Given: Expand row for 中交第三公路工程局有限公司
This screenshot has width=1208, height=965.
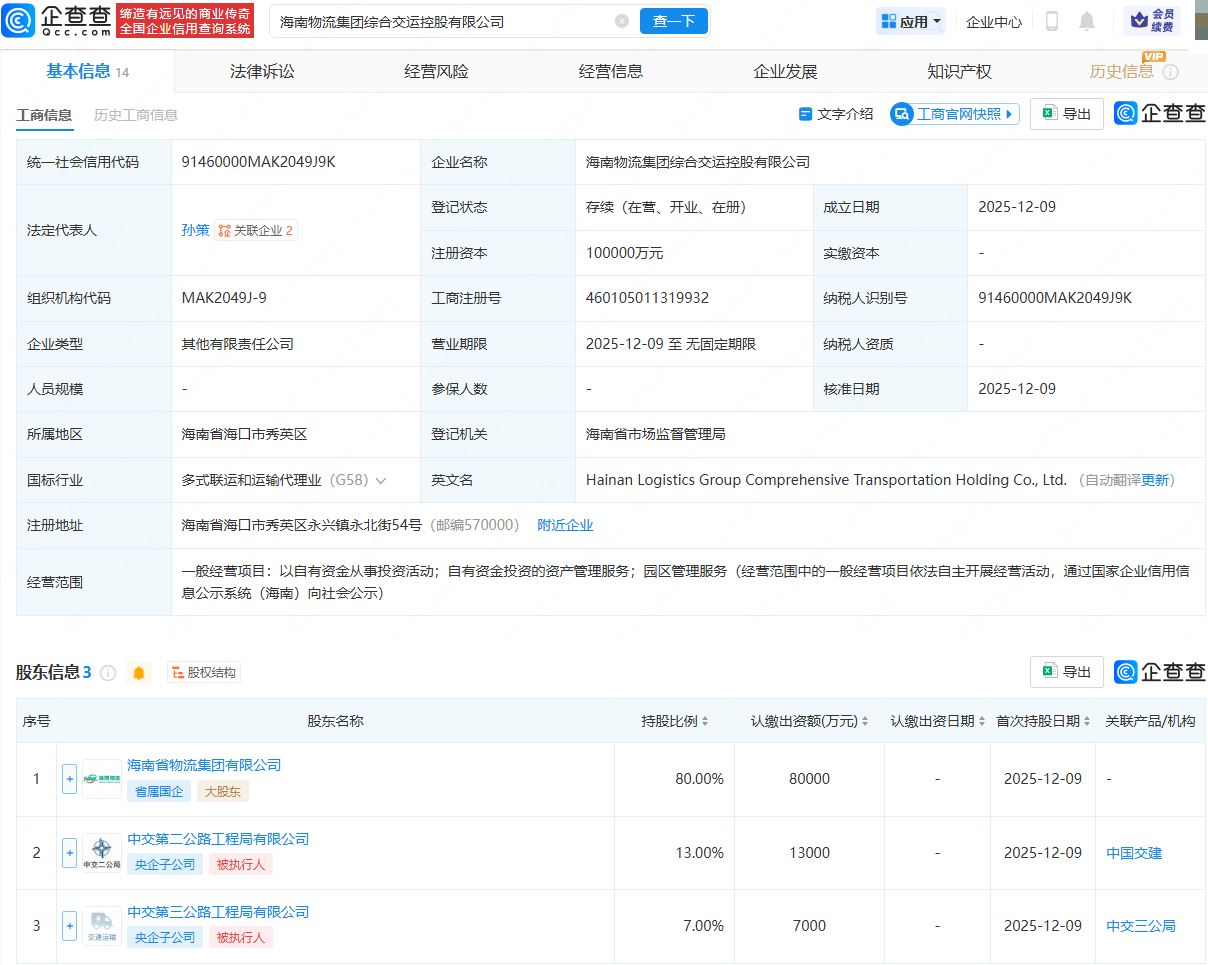Looking at the screenshot, I should [x=69, y=926].
